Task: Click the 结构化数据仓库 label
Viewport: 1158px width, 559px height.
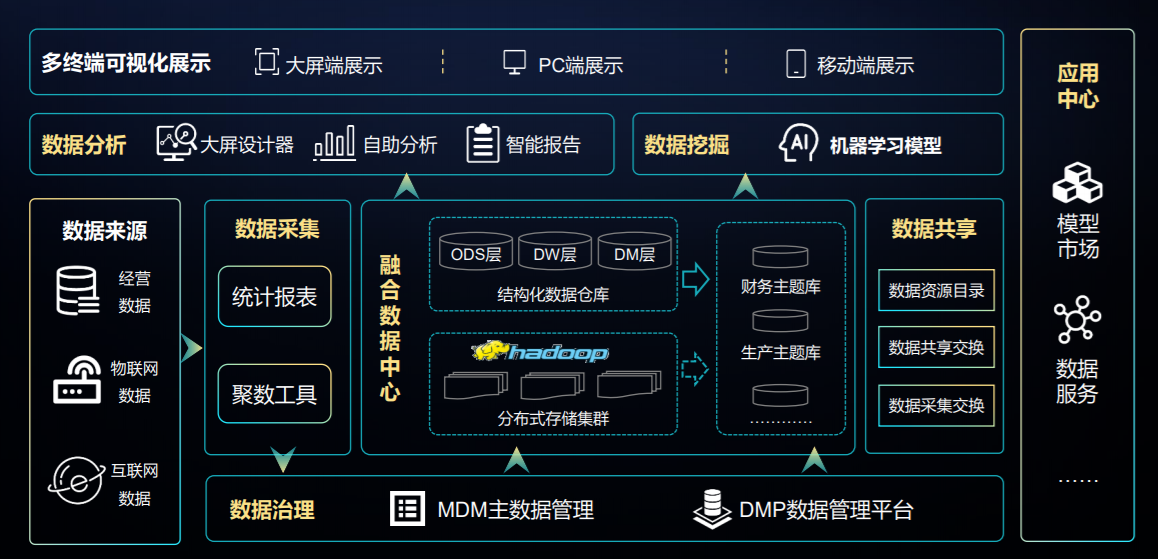Action: tap(553, 295)
